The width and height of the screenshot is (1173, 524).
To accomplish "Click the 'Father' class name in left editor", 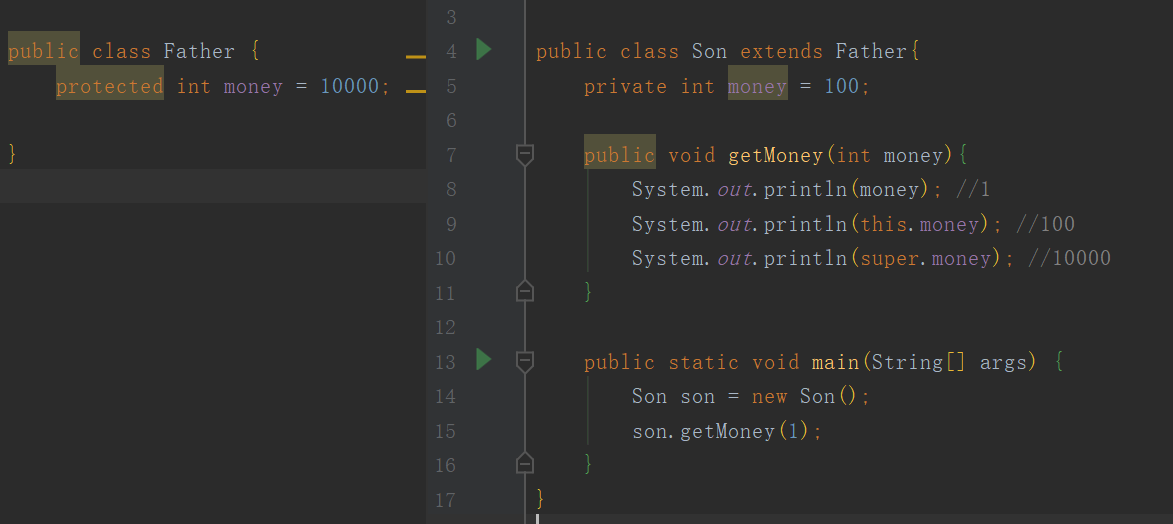I will click(x=199, y=52).
